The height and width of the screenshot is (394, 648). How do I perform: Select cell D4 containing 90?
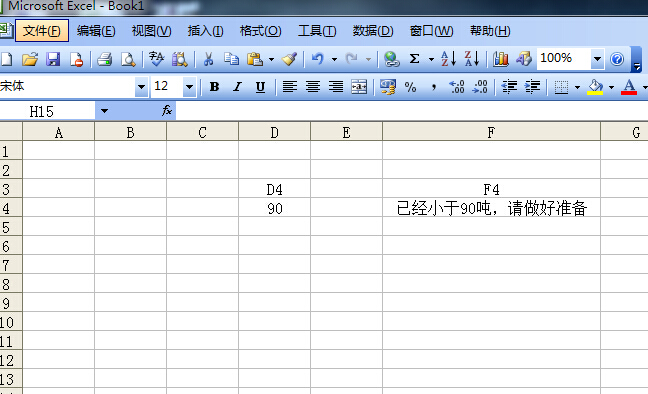click(x=274, y=208)
